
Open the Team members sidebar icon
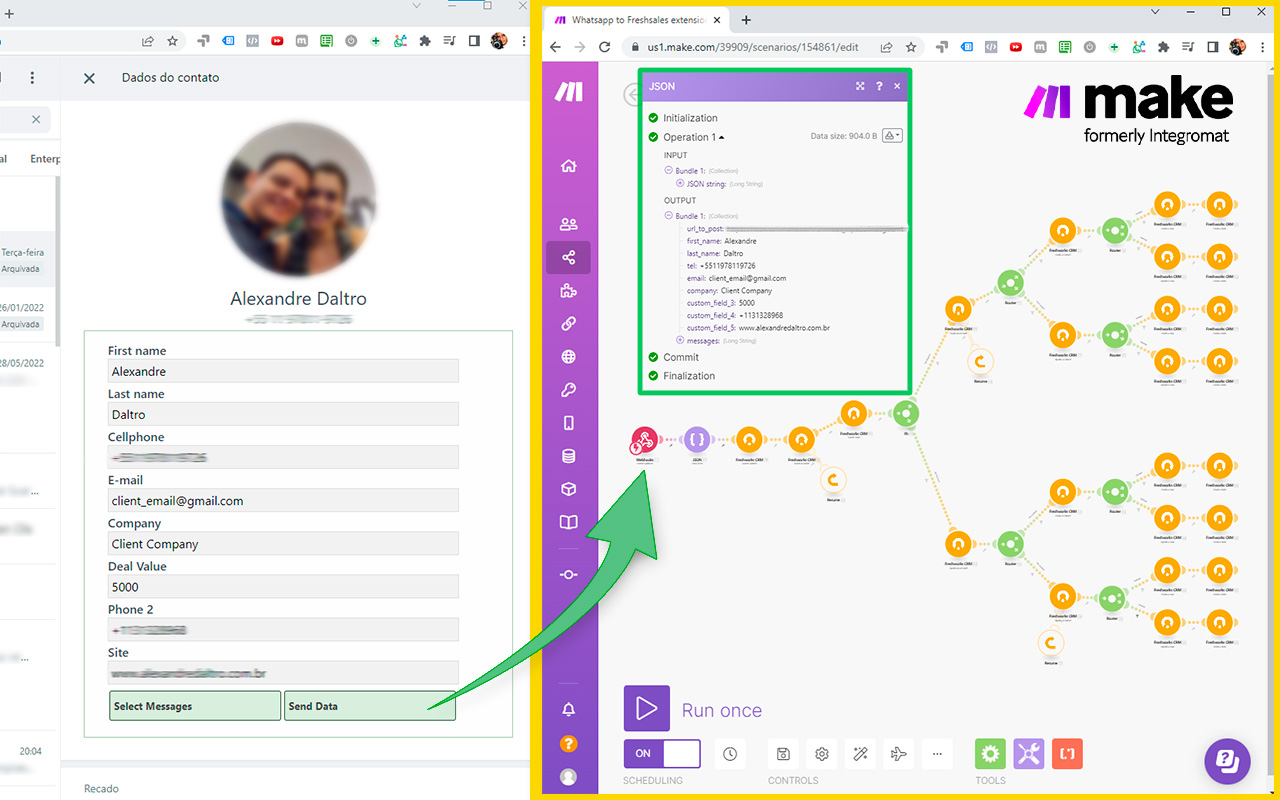click(x=569, y=224)
